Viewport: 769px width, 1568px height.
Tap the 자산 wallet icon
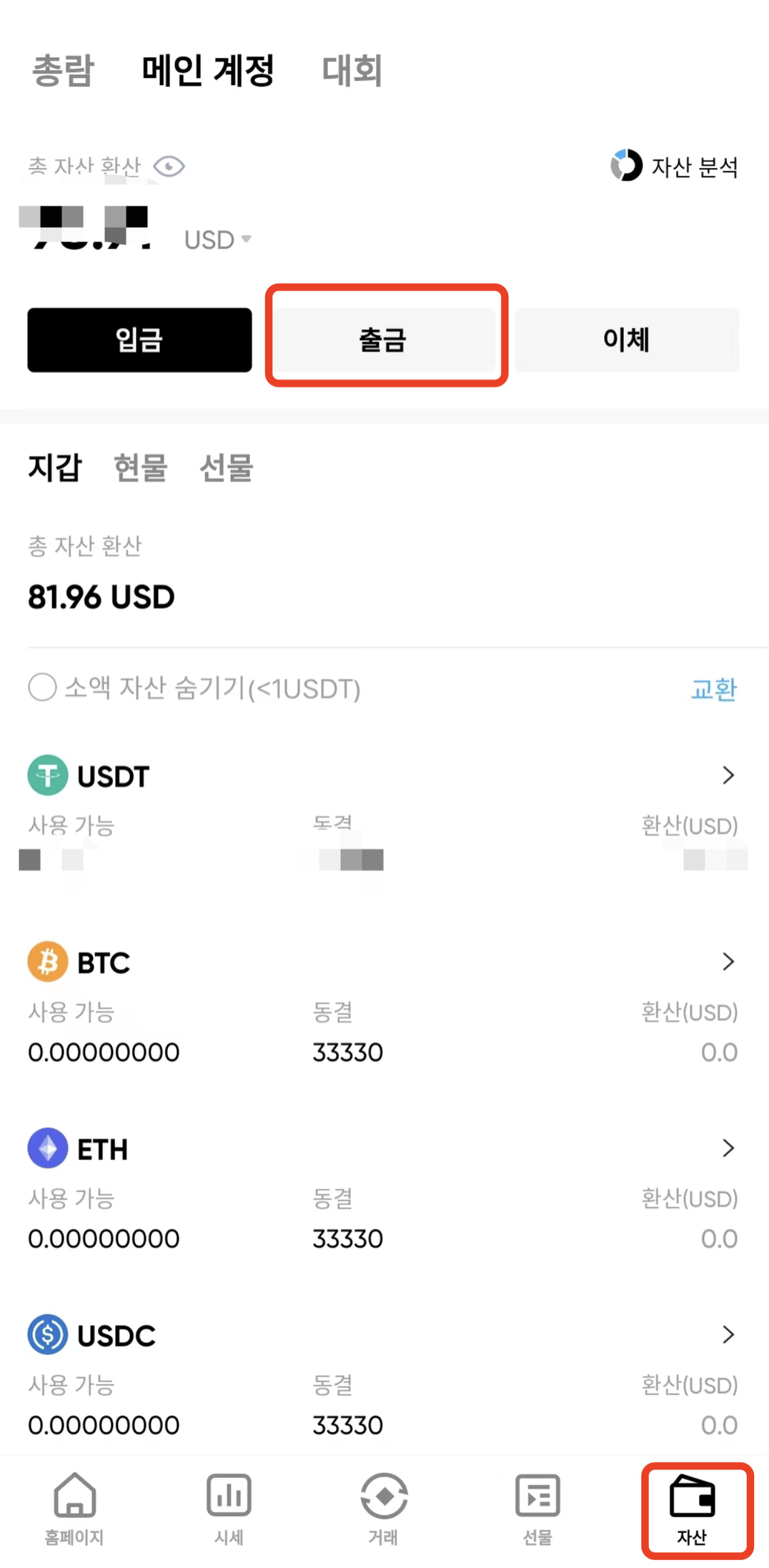(x=692, y=1495)
